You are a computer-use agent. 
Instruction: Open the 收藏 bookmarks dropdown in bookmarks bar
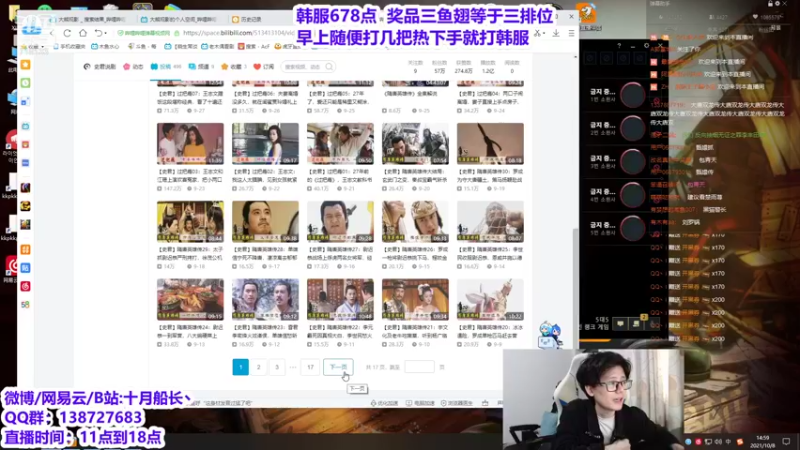pos(34,46)
